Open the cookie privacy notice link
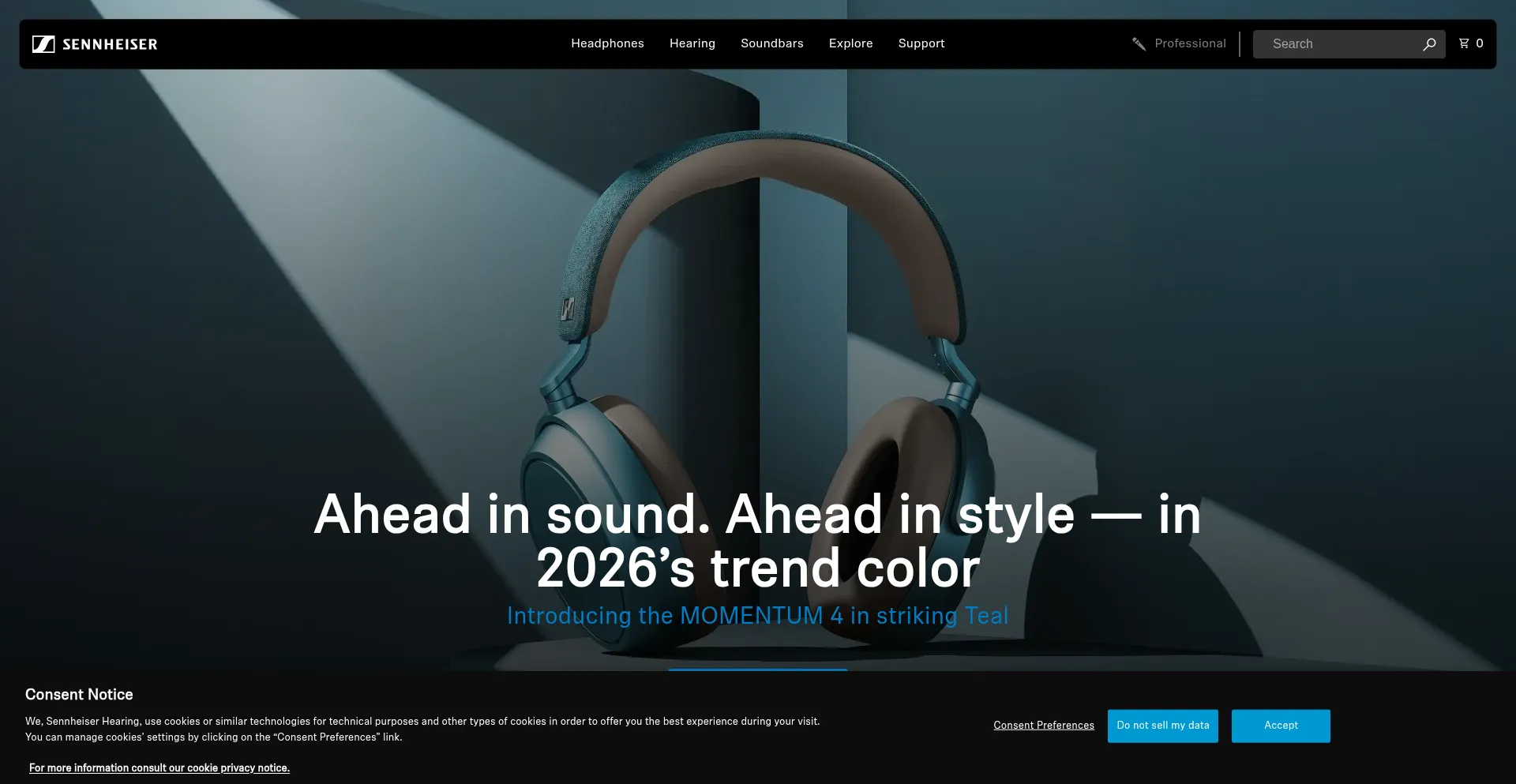The image size is (1516, 784). pos(159,768)
